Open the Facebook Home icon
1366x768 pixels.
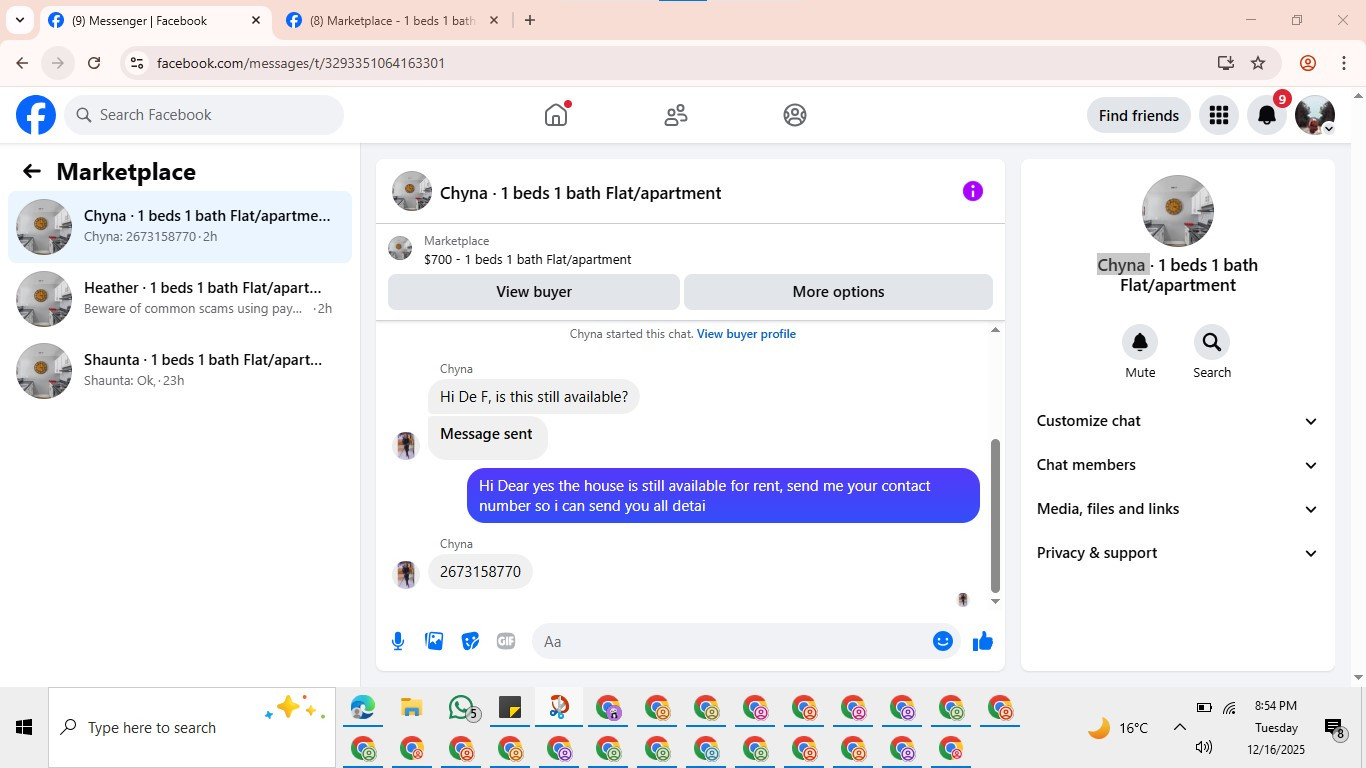[x=556, y=115]
